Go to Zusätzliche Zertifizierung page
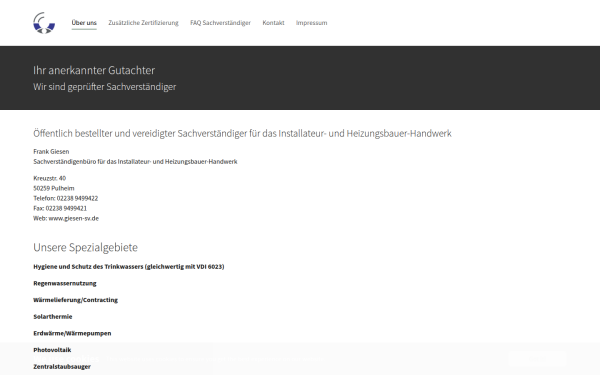This screenshot has height=375, width=600. pyautogui.click(x=143, y=23)
